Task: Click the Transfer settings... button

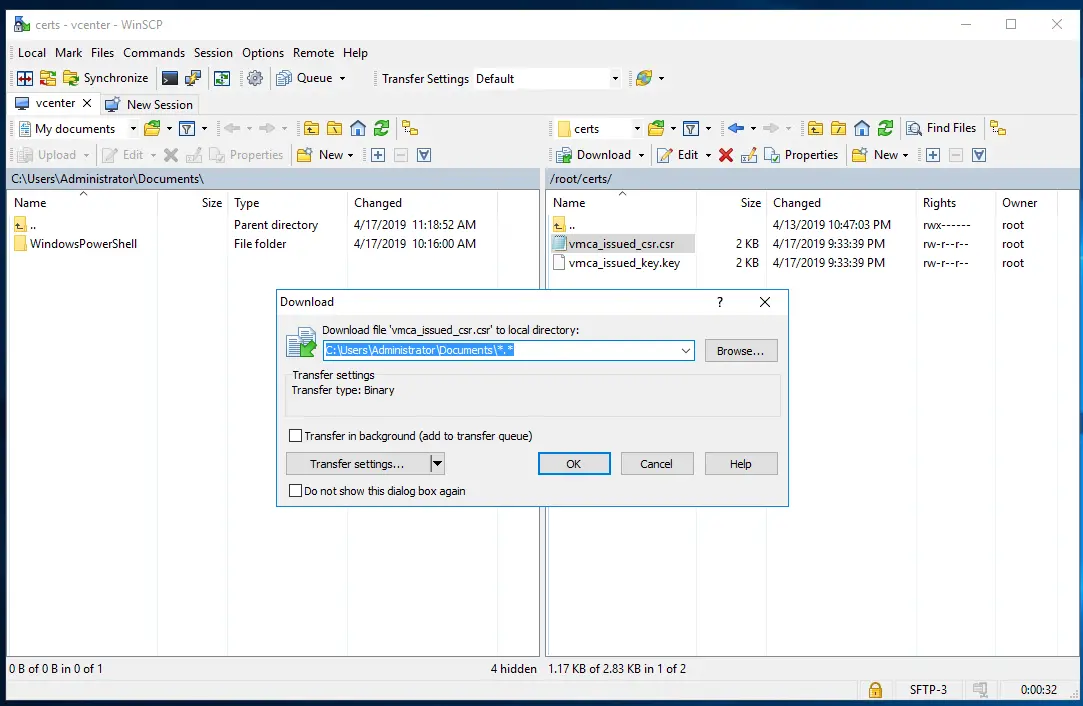Action: tap(357, 464)
